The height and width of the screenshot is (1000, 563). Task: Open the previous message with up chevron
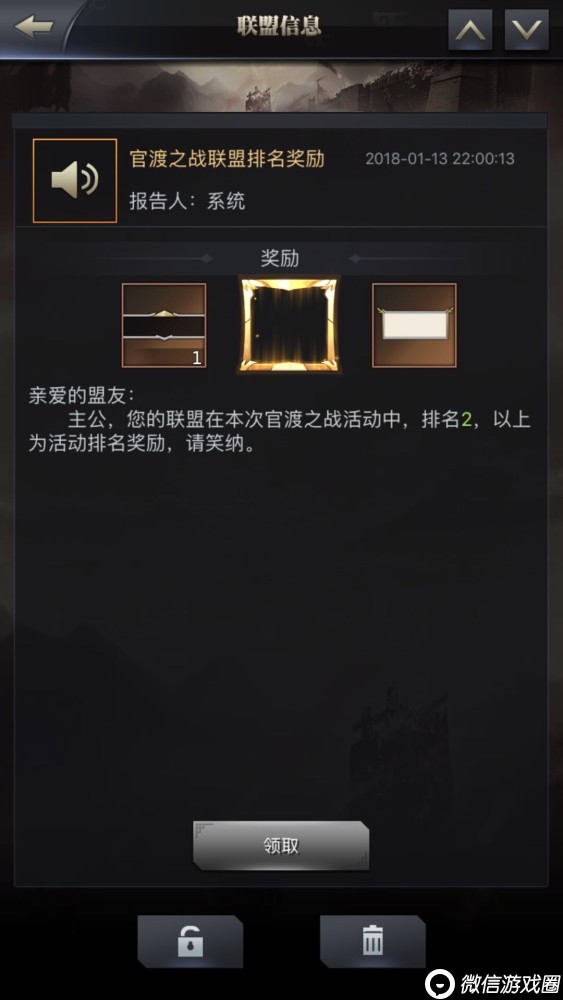point(470,29)
